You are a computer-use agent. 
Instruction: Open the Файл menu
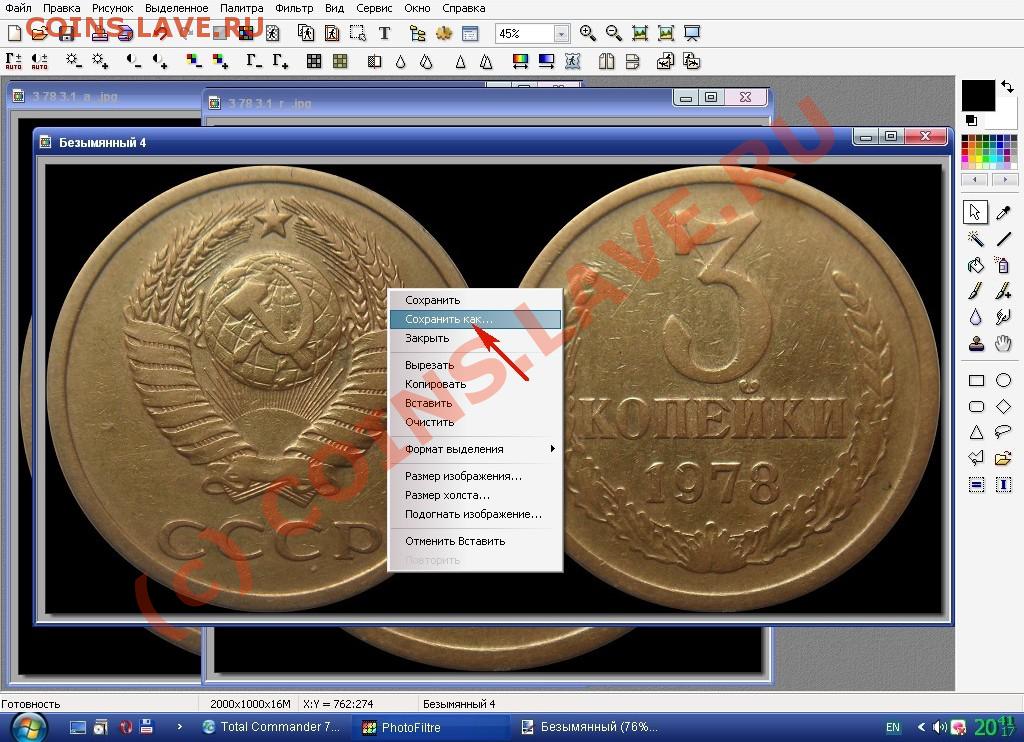coord(18,8)
